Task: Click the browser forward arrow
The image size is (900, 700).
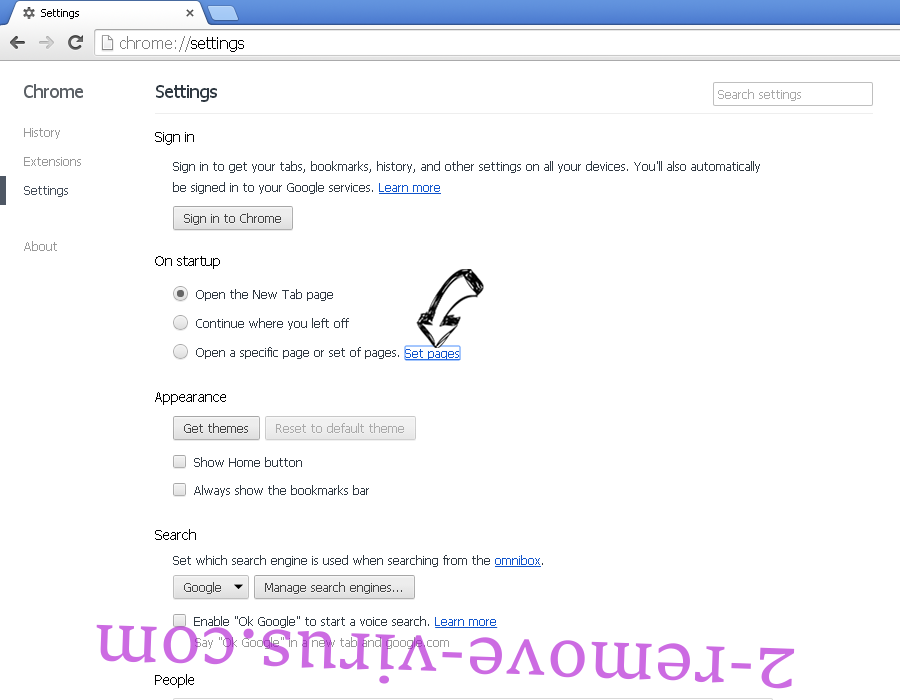Action: pos(46,42)
